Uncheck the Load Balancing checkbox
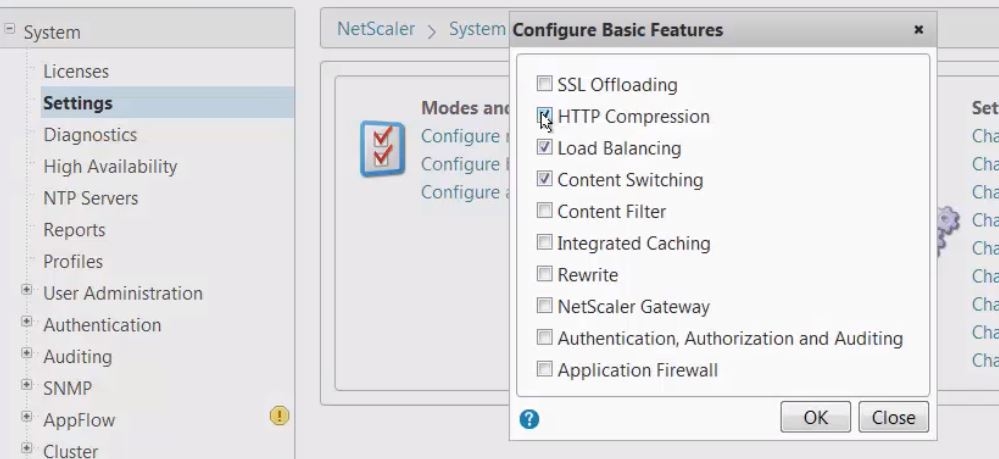Viewport: 999px width, 459px height. point(544,147)
